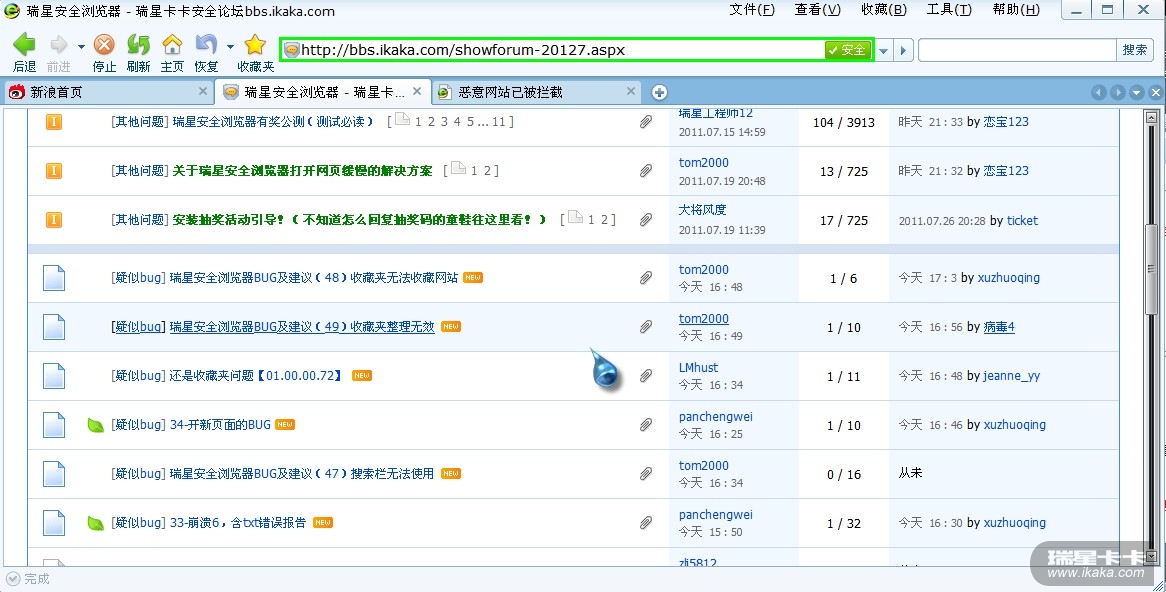Screen dimensions: 1166x592
Task: Open thread 瑞星安全浏览器有奖公测
Action: [x=273, y=121]
